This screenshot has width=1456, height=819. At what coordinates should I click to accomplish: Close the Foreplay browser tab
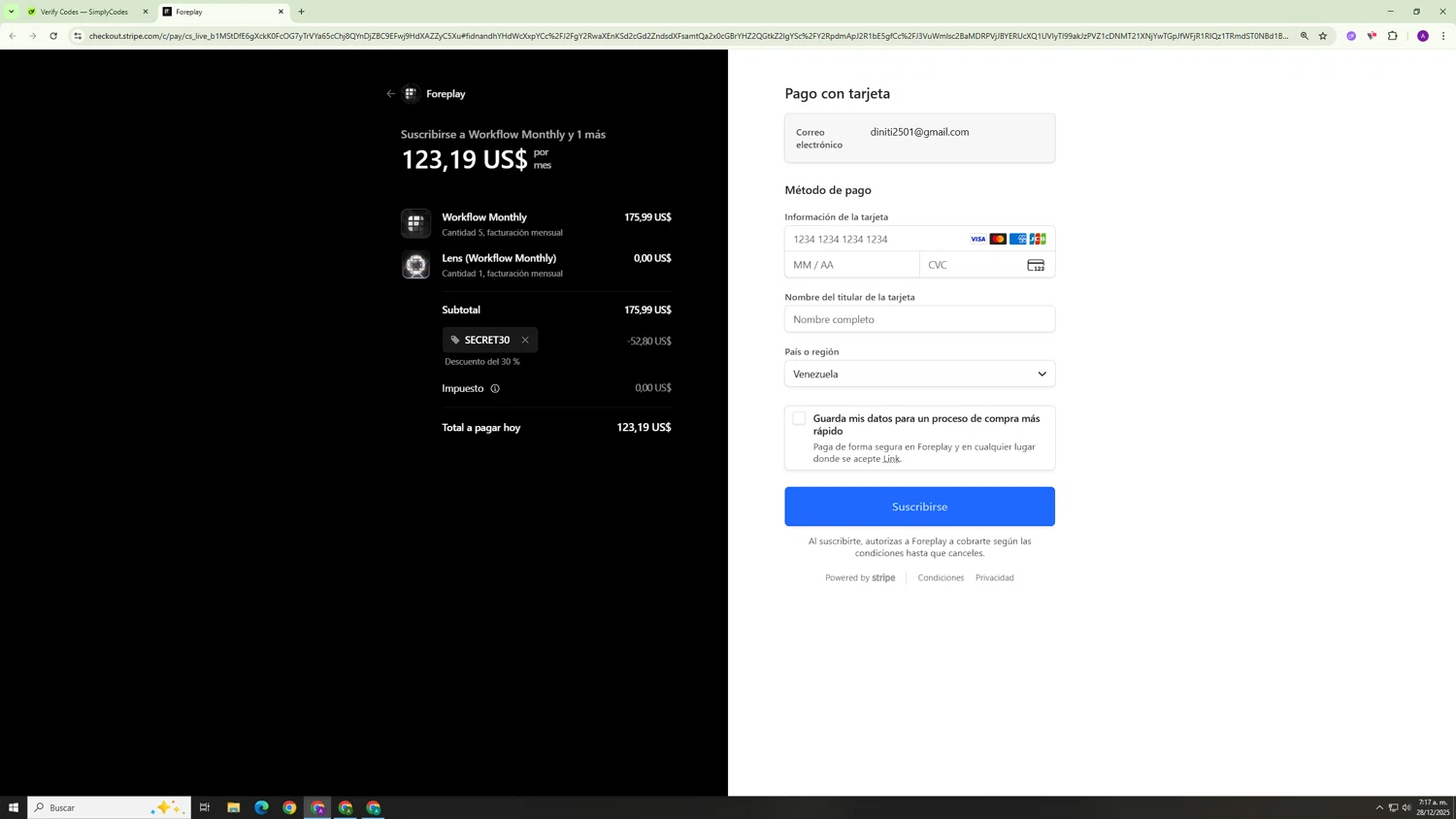click(x=281, y=12)
